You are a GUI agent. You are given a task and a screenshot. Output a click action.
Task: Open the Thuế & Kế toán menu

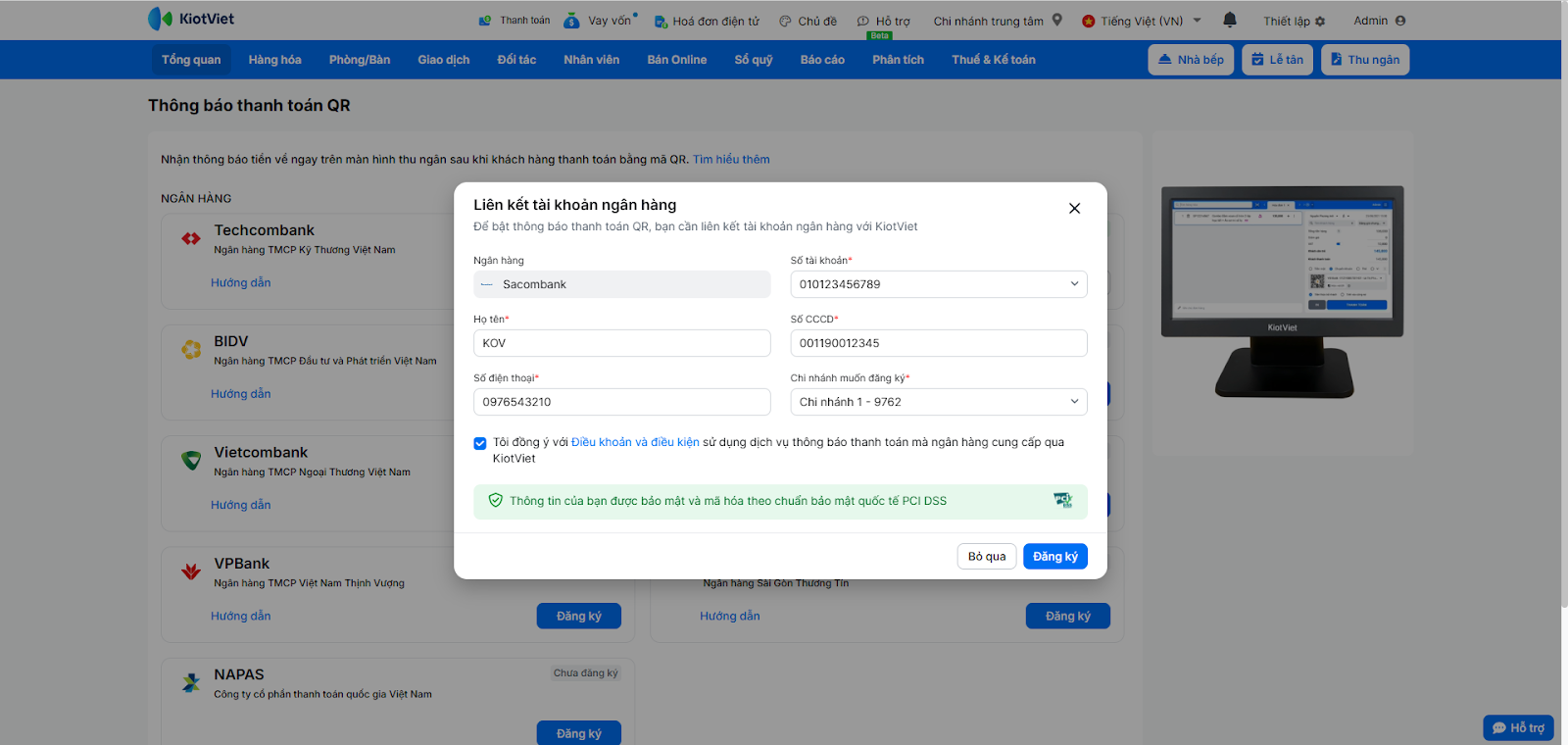tap(994, 60)
